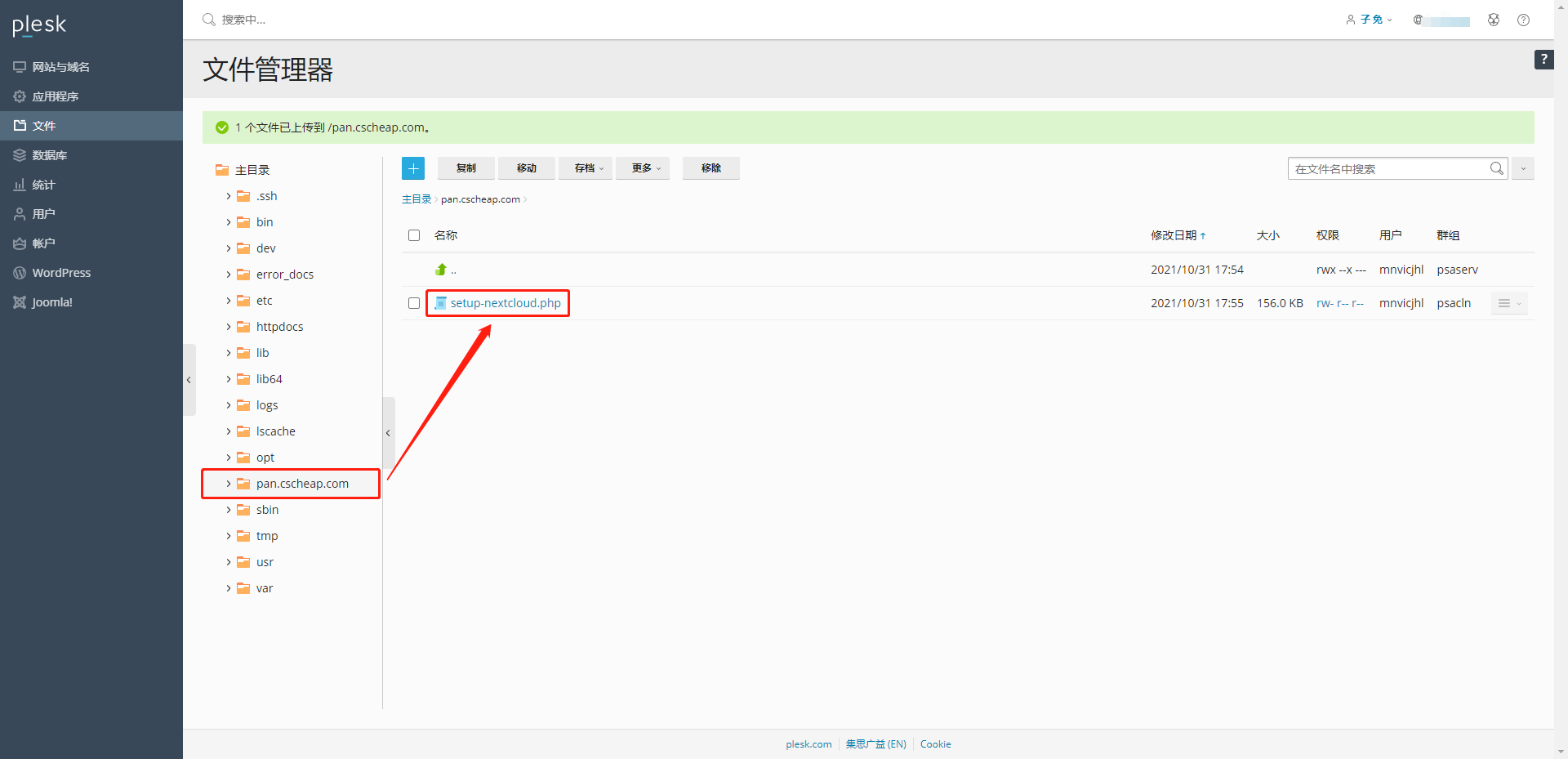Expand the httpdocs folder
This screenshot has width=1568, height=759.
[229, 327]
